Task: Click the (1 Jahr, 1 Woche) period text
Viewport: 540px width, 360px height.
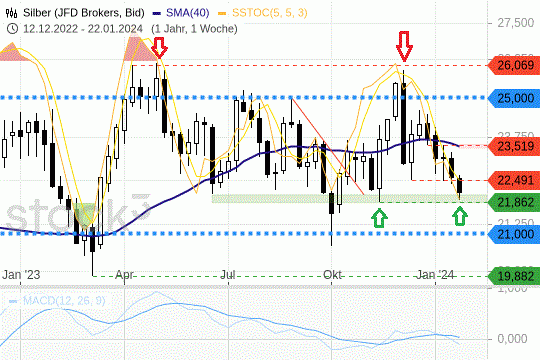Action: pyautogui.click(x=194, y=29)
